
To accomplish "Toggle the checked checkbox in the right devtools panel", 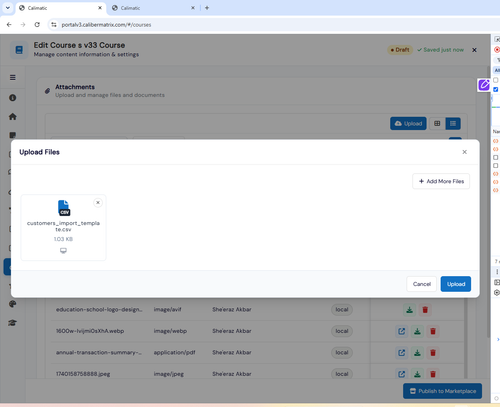I will tap(496, 89).
